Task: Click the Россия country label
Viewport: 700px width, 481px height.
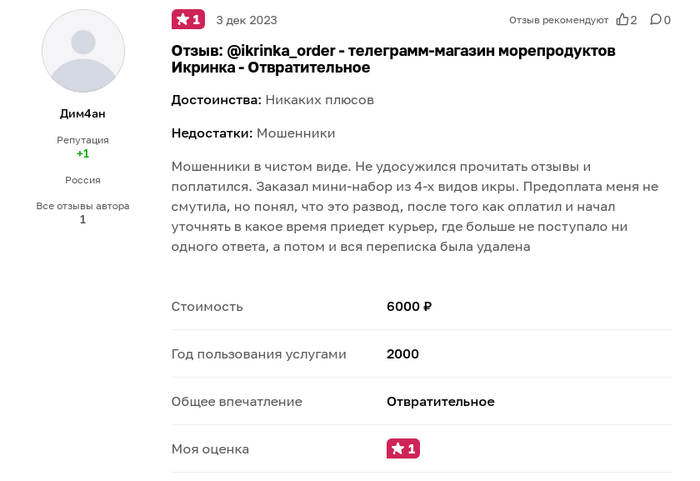Action: tap(83, 180)
